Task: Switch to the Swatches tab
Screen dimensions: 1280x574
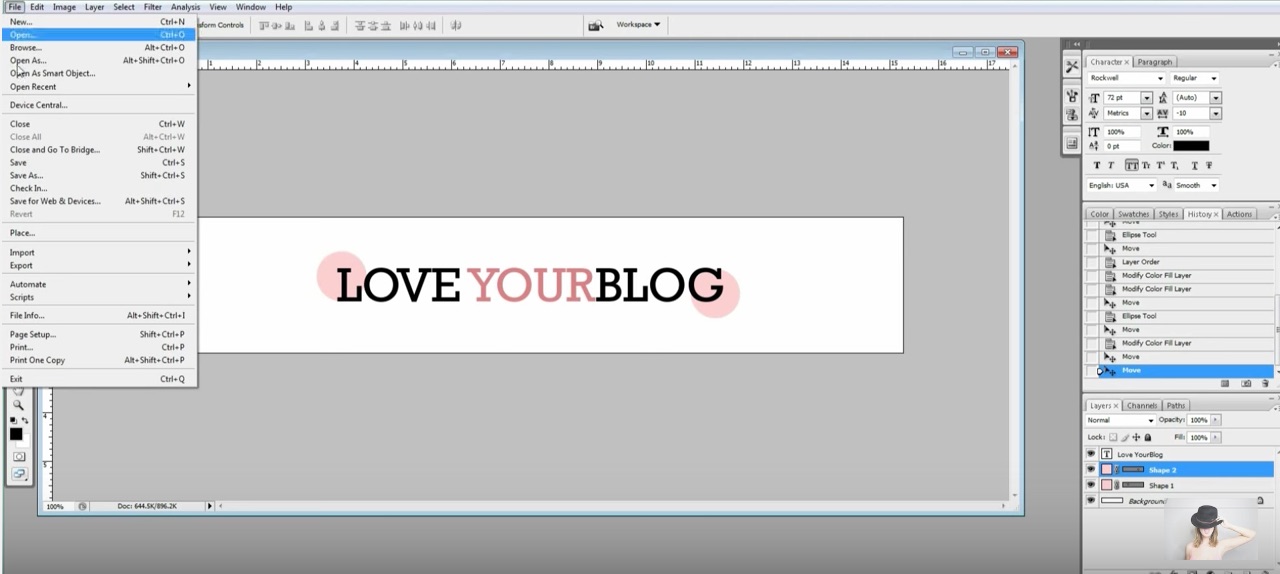Action: click(x=1133, y=214)
